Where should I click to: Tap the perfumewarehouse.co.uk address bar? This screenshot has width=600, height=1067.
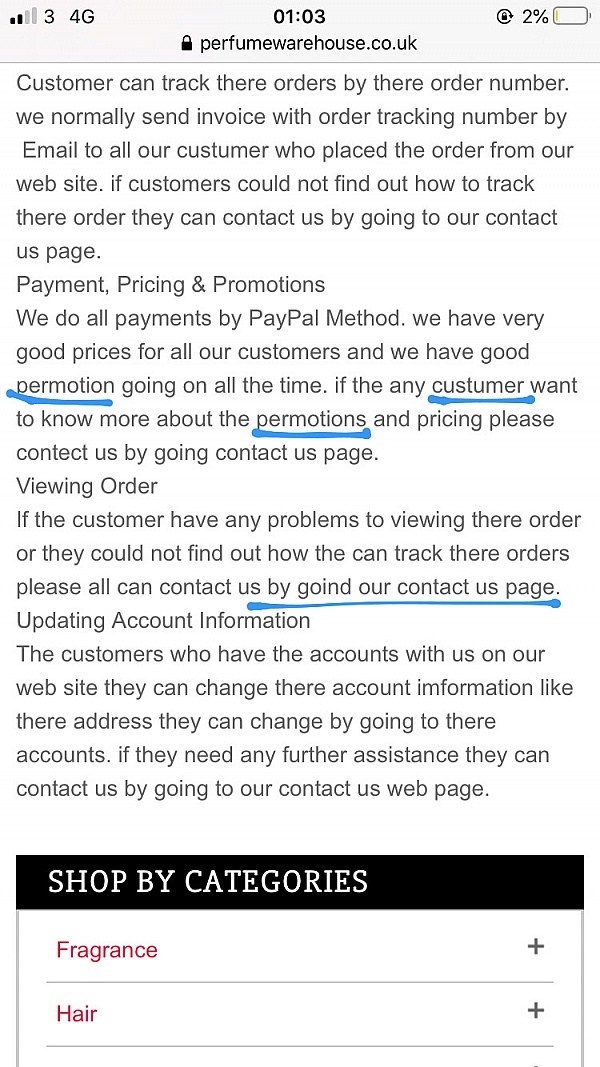pyautogui.click(x=300, y=44)
